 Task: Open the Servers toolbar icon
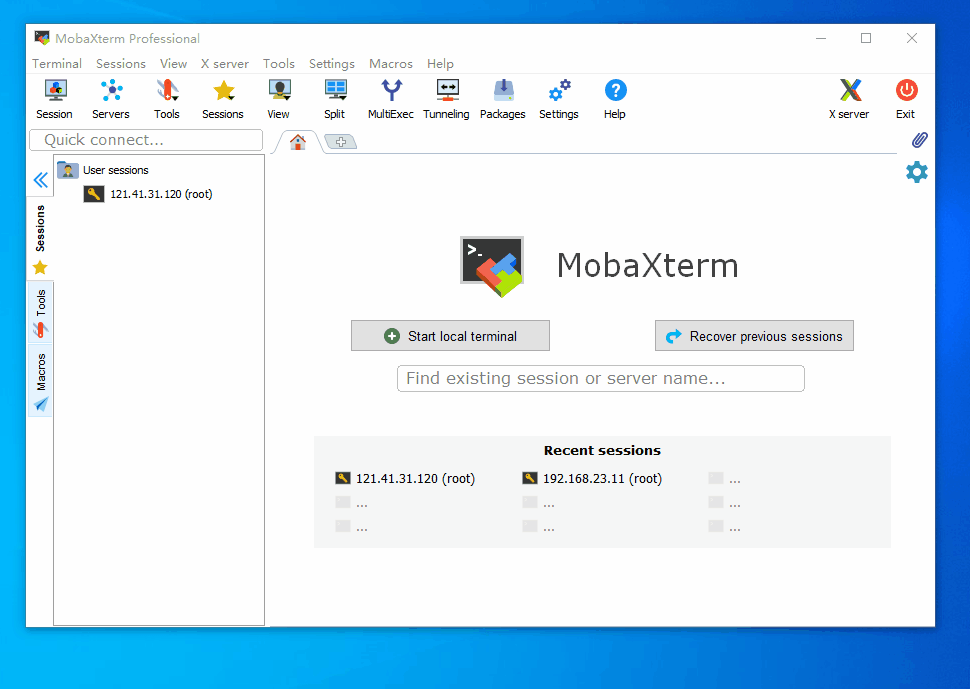click(111, 99)
